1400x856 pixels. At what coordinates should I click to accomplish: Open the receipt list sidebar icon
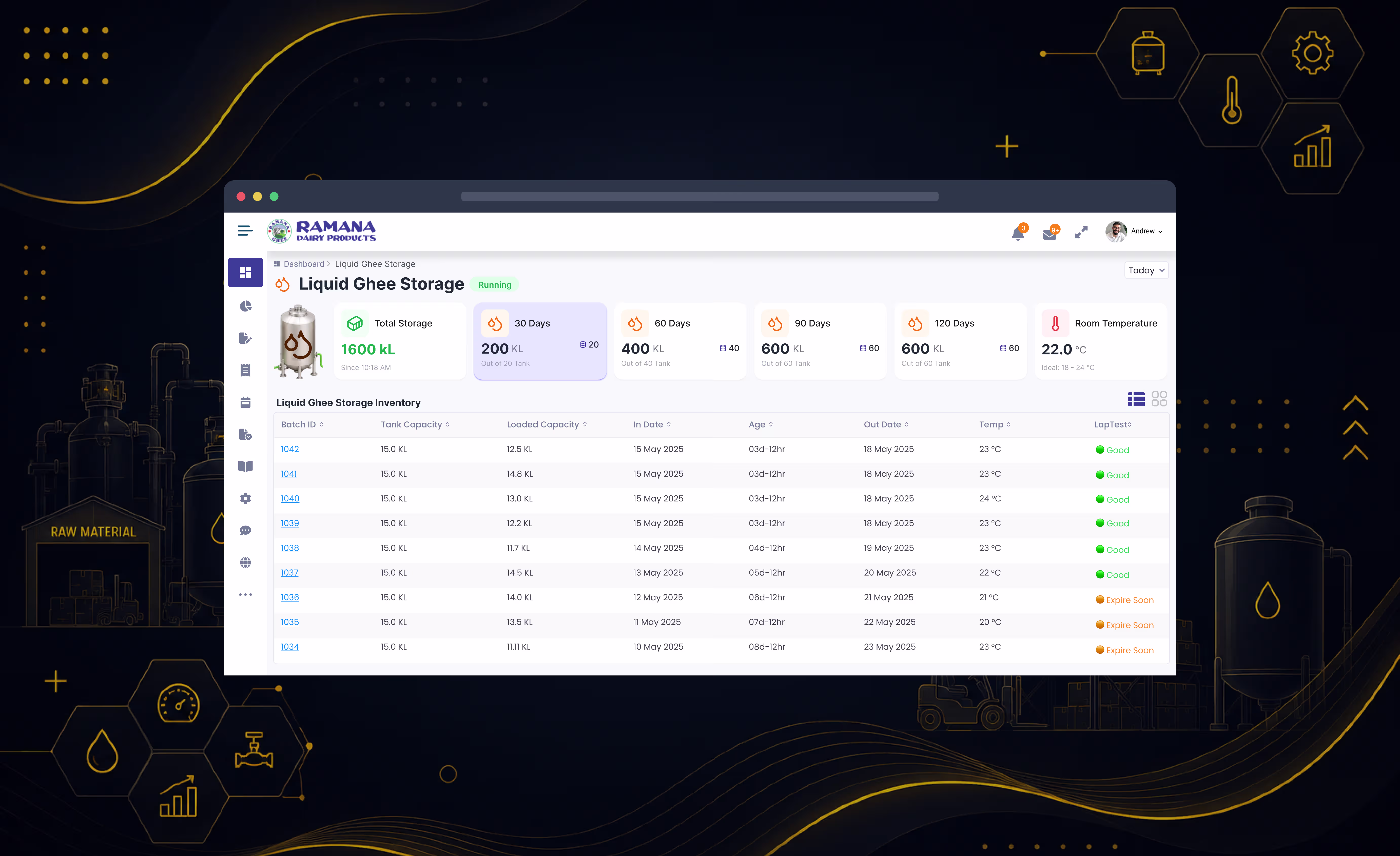[245, 370]
